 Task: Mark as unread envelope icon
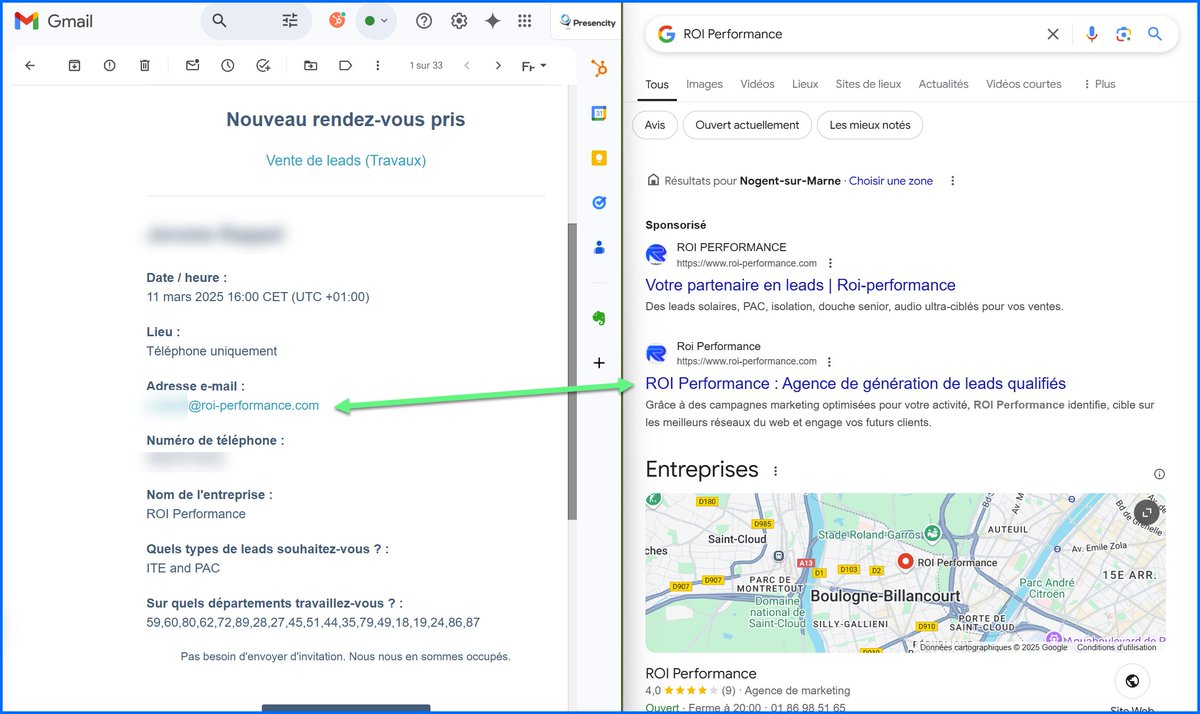point(193,65)
